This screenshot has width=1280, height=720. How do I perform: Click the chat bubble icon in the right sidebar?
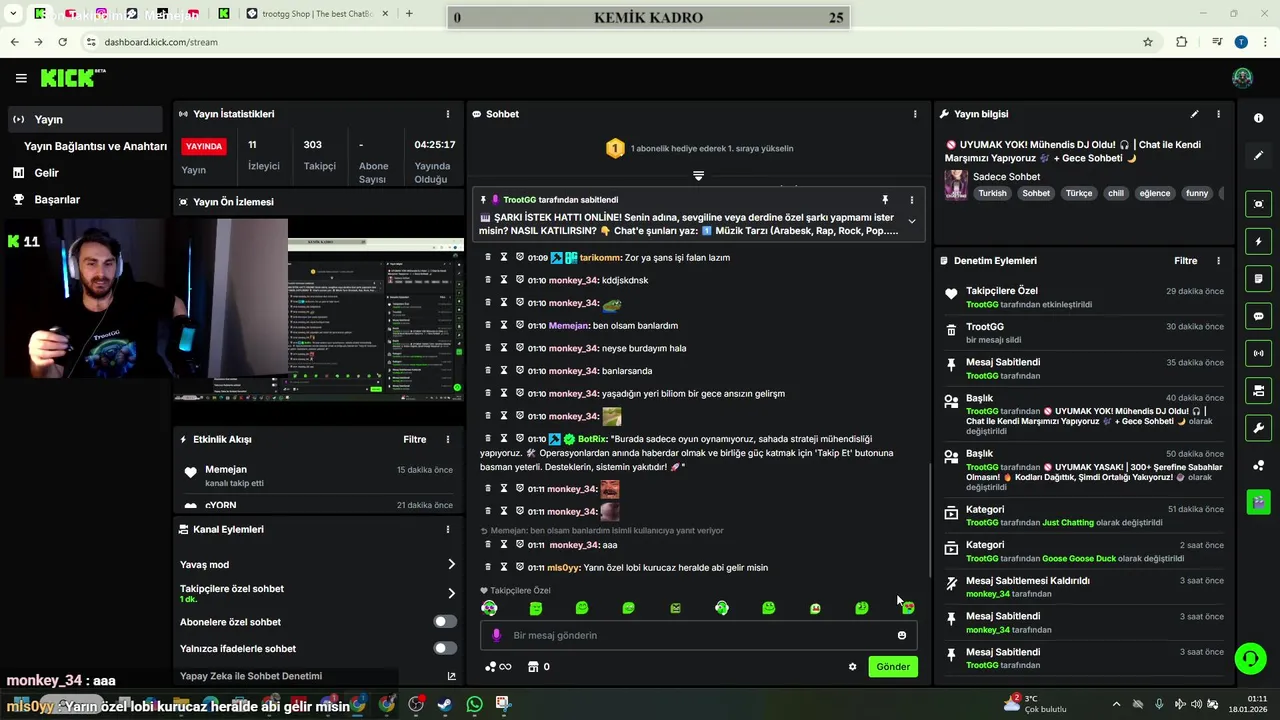(1258, 316)
